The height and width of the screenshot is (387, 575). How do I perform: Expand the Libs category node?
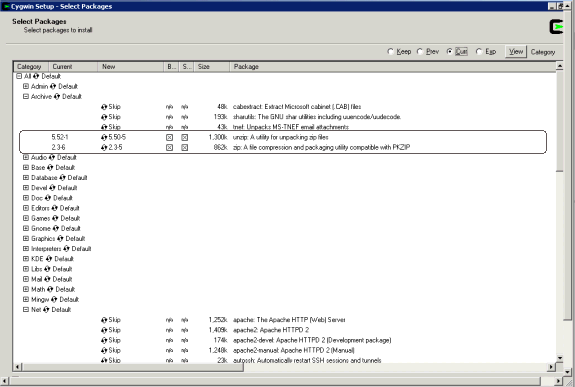tap(26, 269)
